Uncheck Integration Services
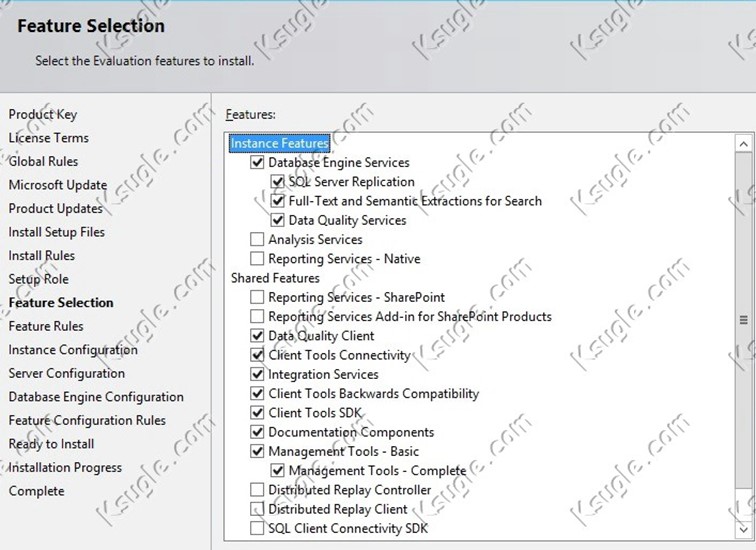Screen dimensions: 756x550 257,375
